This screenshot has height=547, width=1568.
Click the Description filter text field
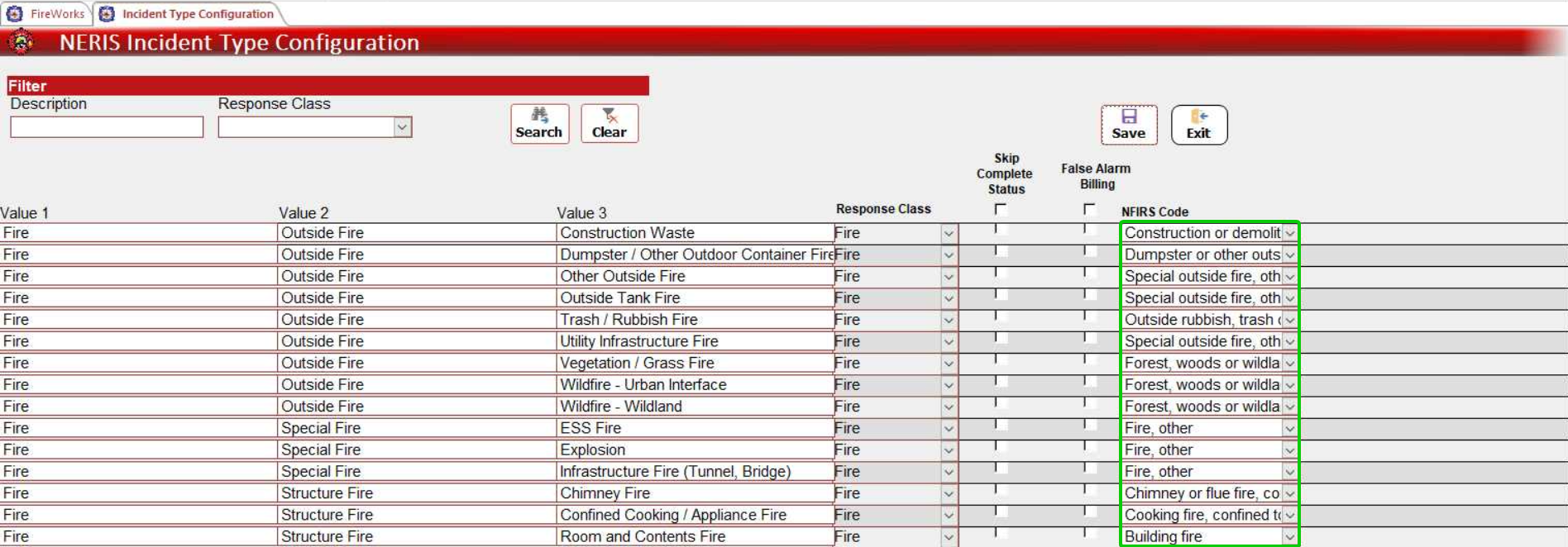pos(107,126)
